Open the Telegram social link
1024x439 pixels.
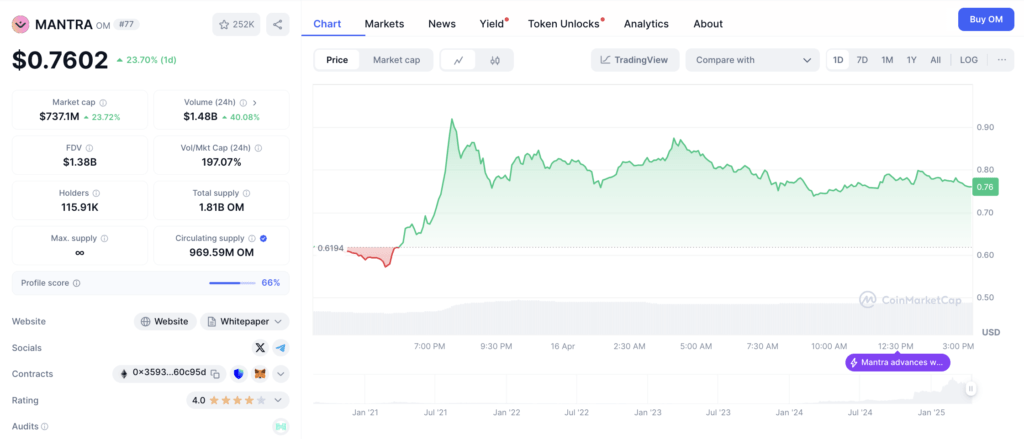281,348
